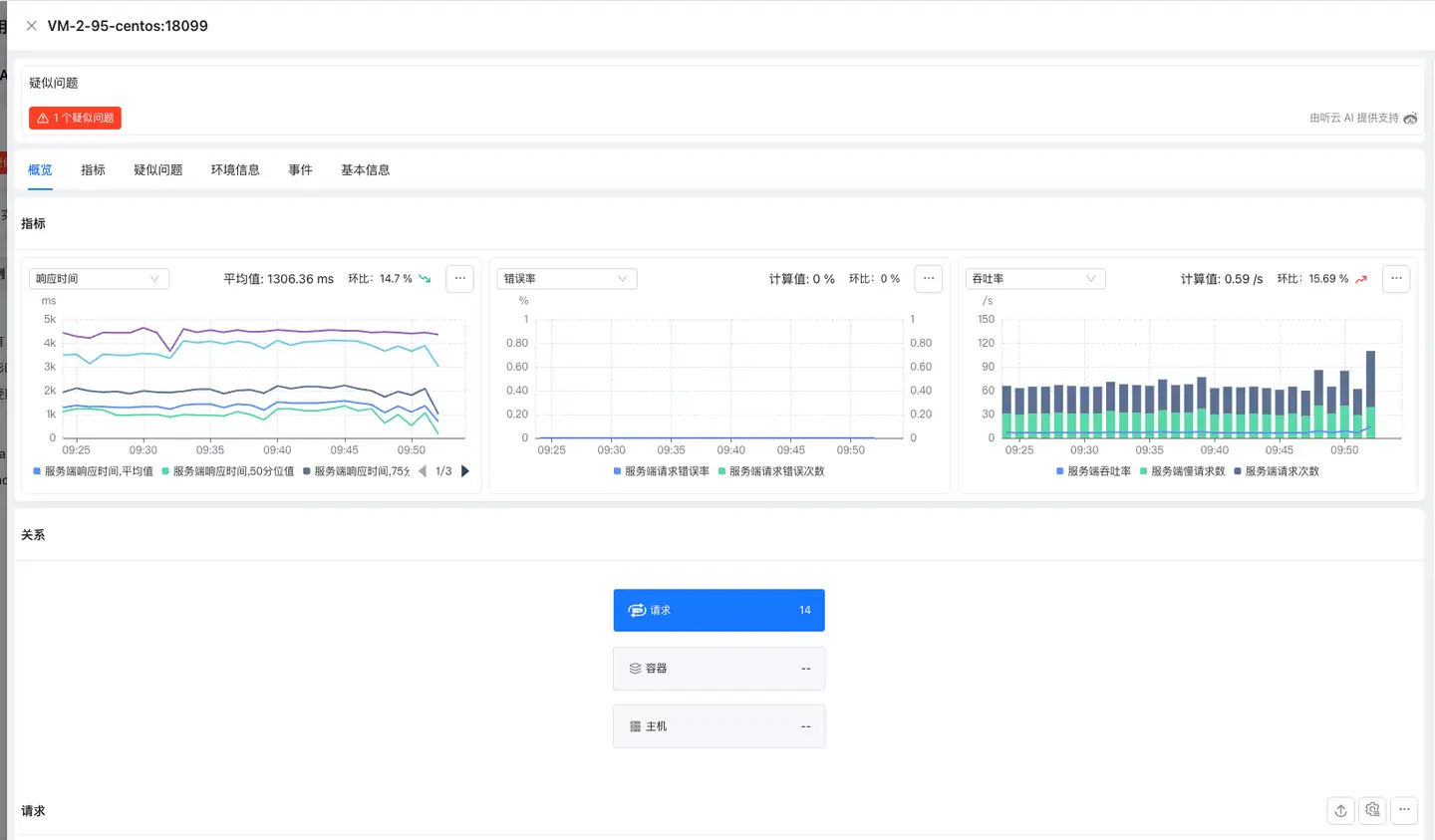Open the 响应时间 metric dropdown
This screenshot has height=840, width=1435.
(99, 278)
